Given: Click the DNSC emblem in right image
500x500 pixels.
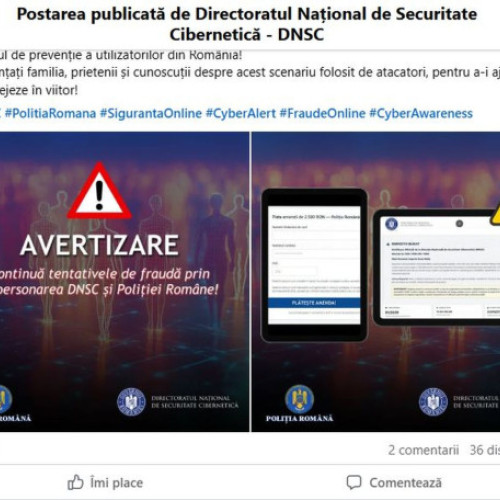Looking at the screenshot, I should [433, 402].
